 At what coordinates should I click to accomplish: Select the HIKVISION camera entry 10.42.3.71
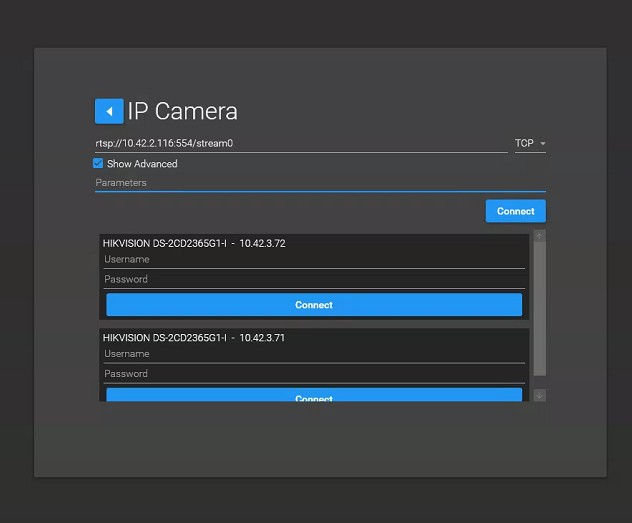pyautogui.click(x=194, y=338)
